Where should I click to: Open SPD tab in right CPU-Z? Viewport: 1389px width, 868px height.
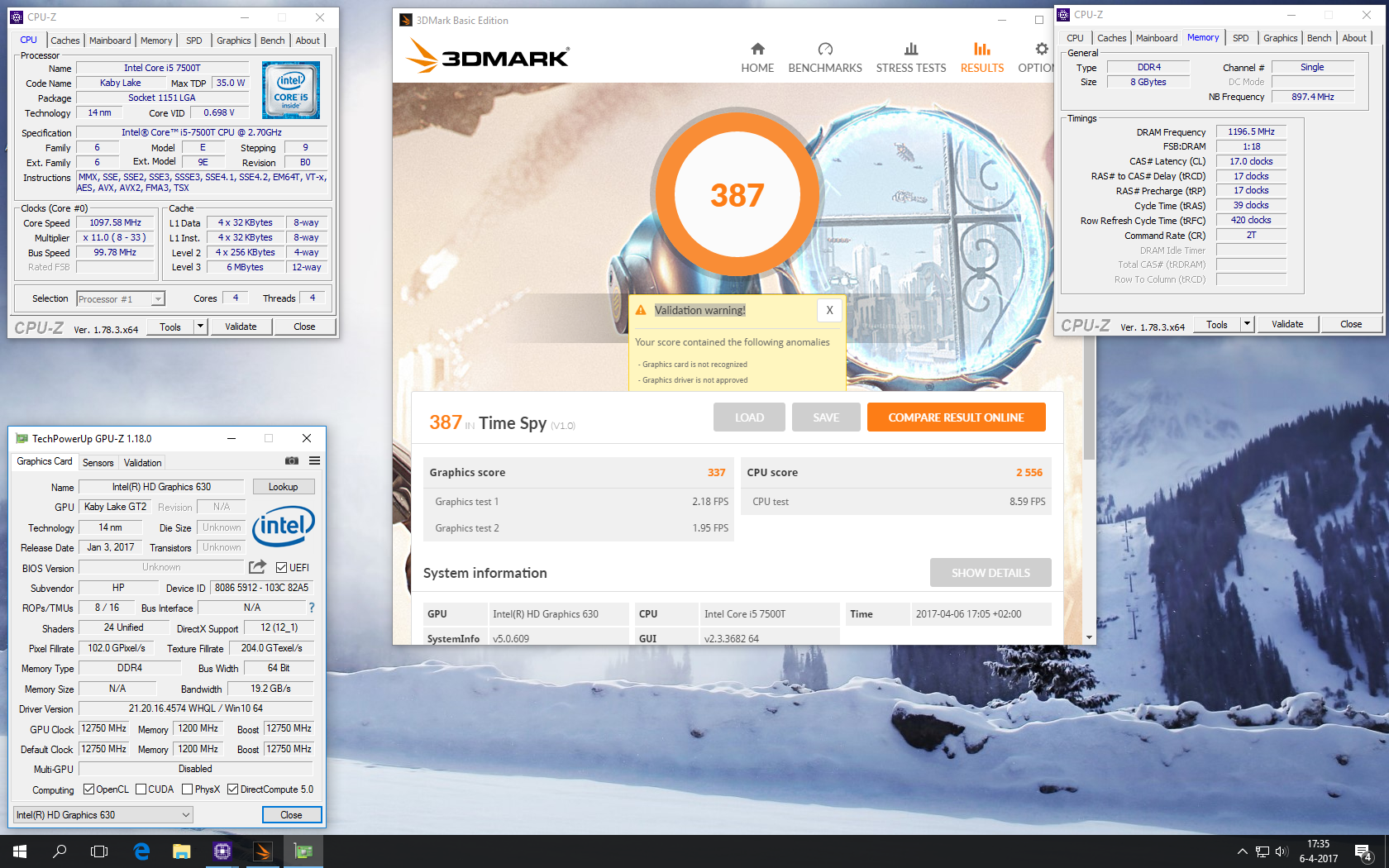pyautogui.click(x=1240, y=38)
